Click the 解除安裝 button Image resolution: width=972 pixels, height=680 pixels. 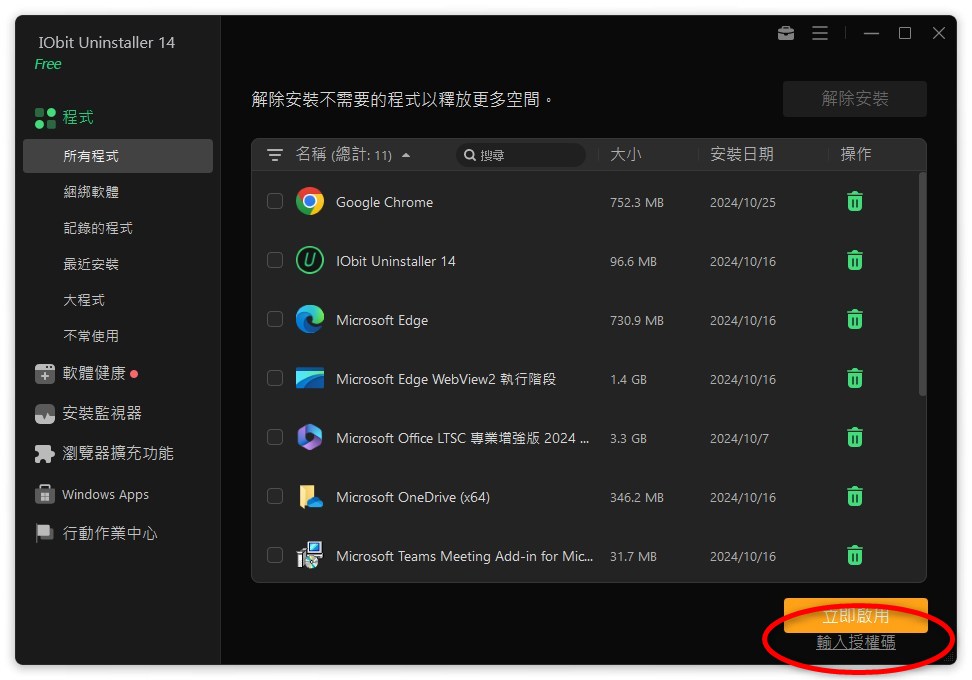(854, 99)
